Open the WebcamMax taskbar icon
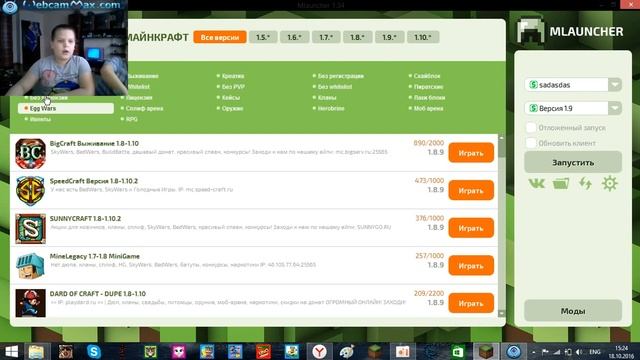Screen dimensions: 640x360 [513, 351]
